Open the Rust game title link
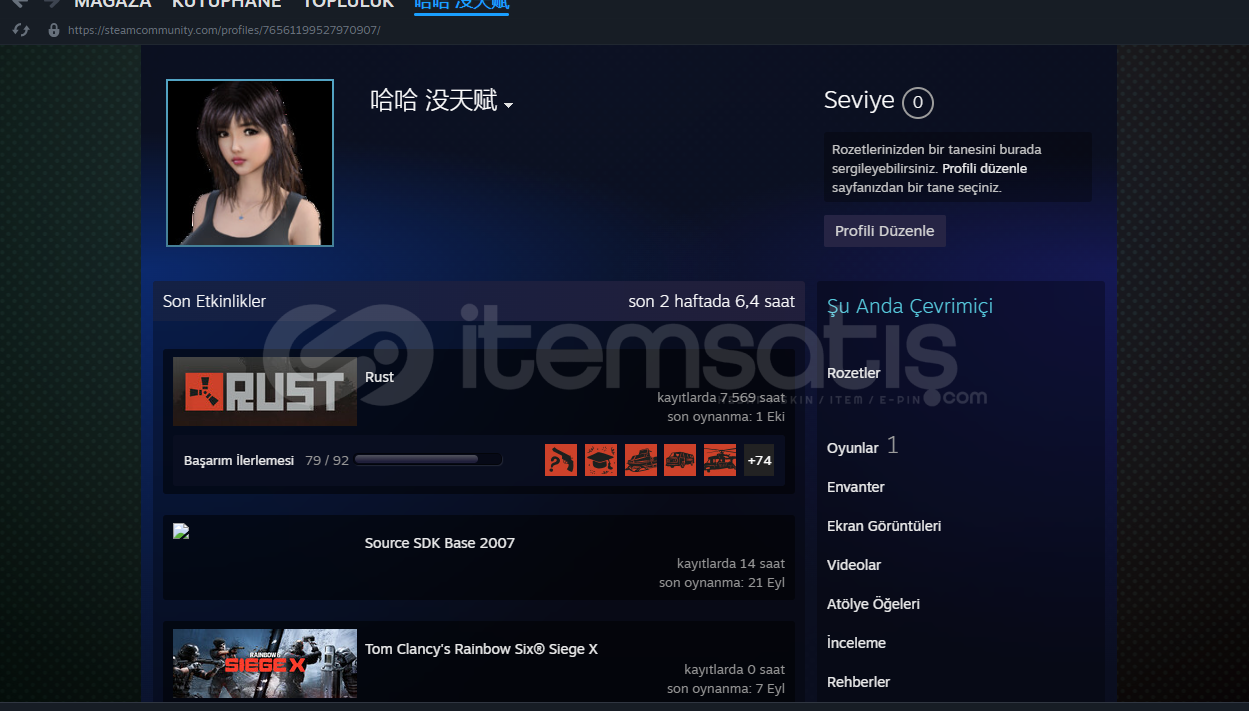Viewport: 1249px width, 711px height. (379, 377)
